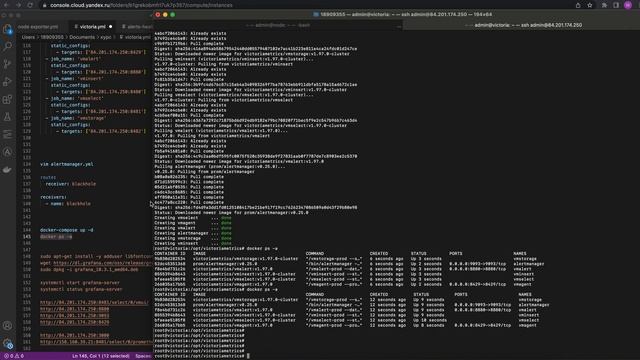Click the browser back arrow
640x360 pixels.
pos(7,5)
